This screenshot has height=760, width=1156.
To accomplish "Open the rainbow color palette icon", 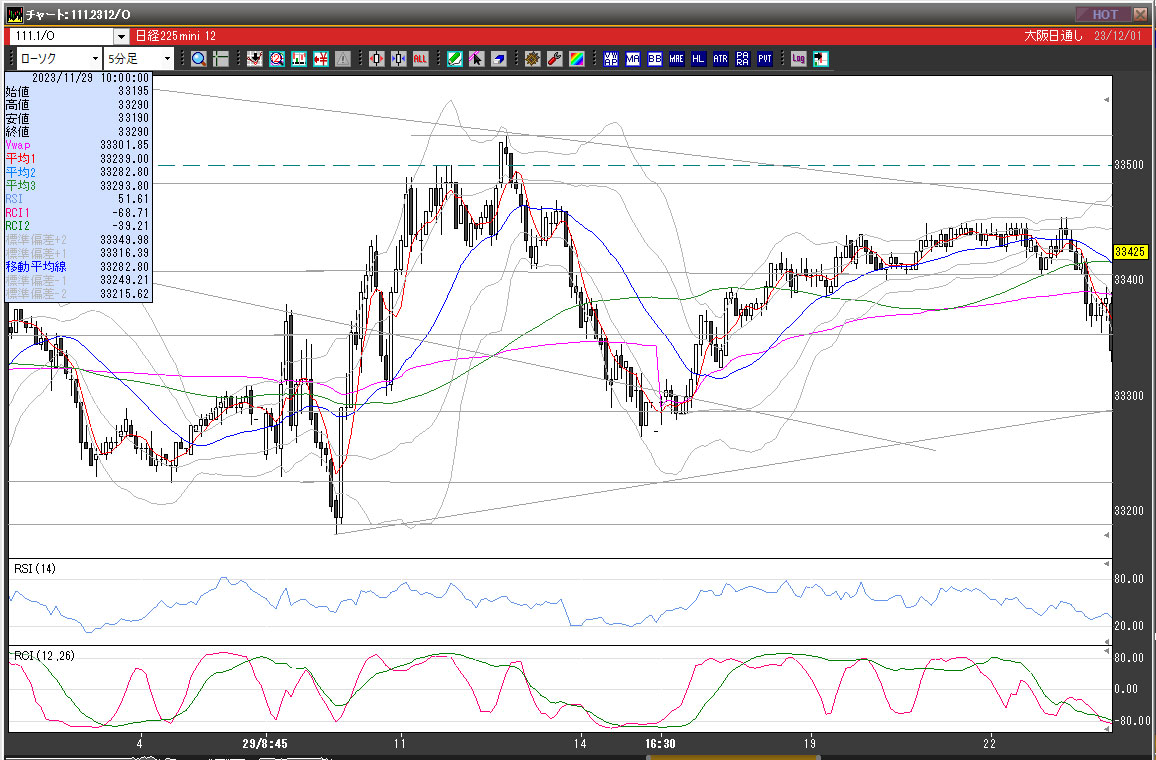I will pos(577,59).
